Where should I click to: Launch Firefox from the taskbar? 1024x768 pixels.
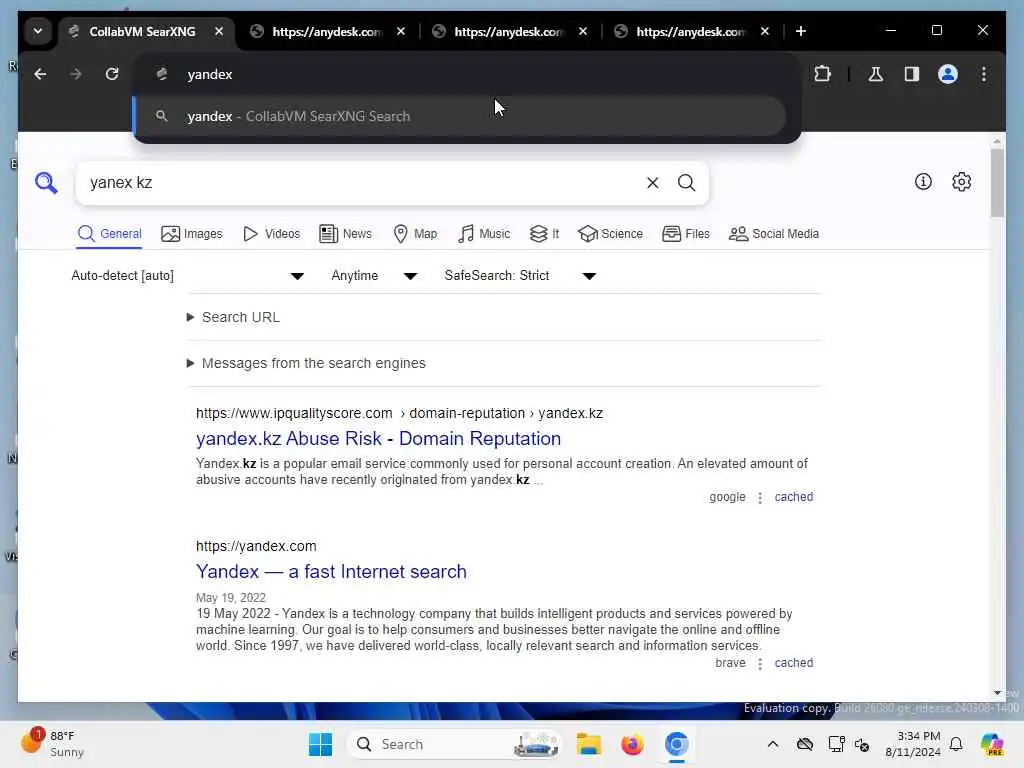(x=632, y=744)
